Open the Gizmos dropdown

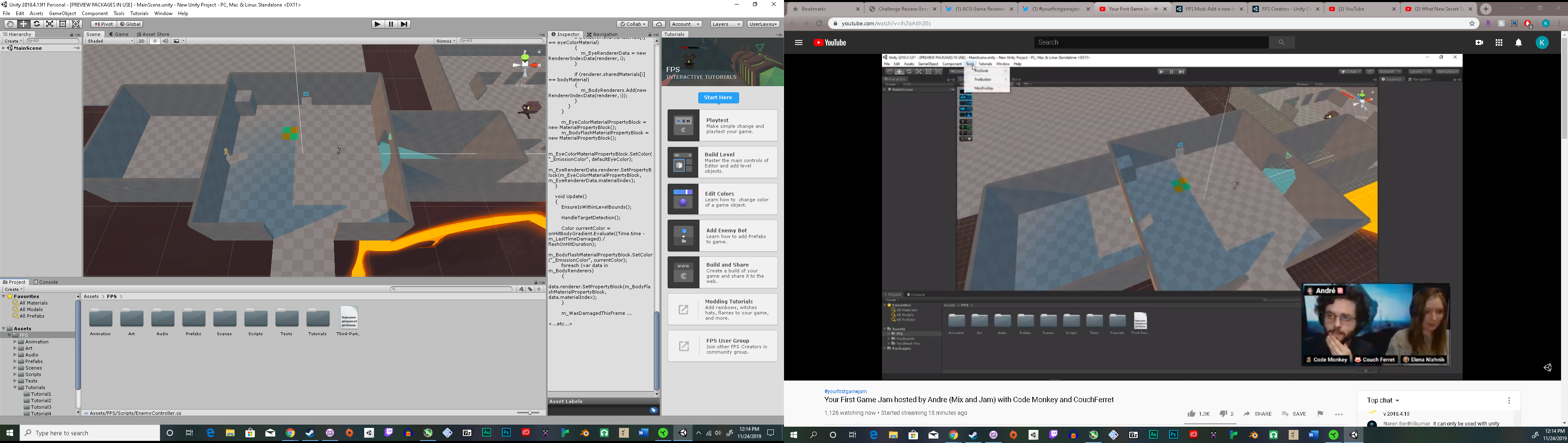click(445, 41)
